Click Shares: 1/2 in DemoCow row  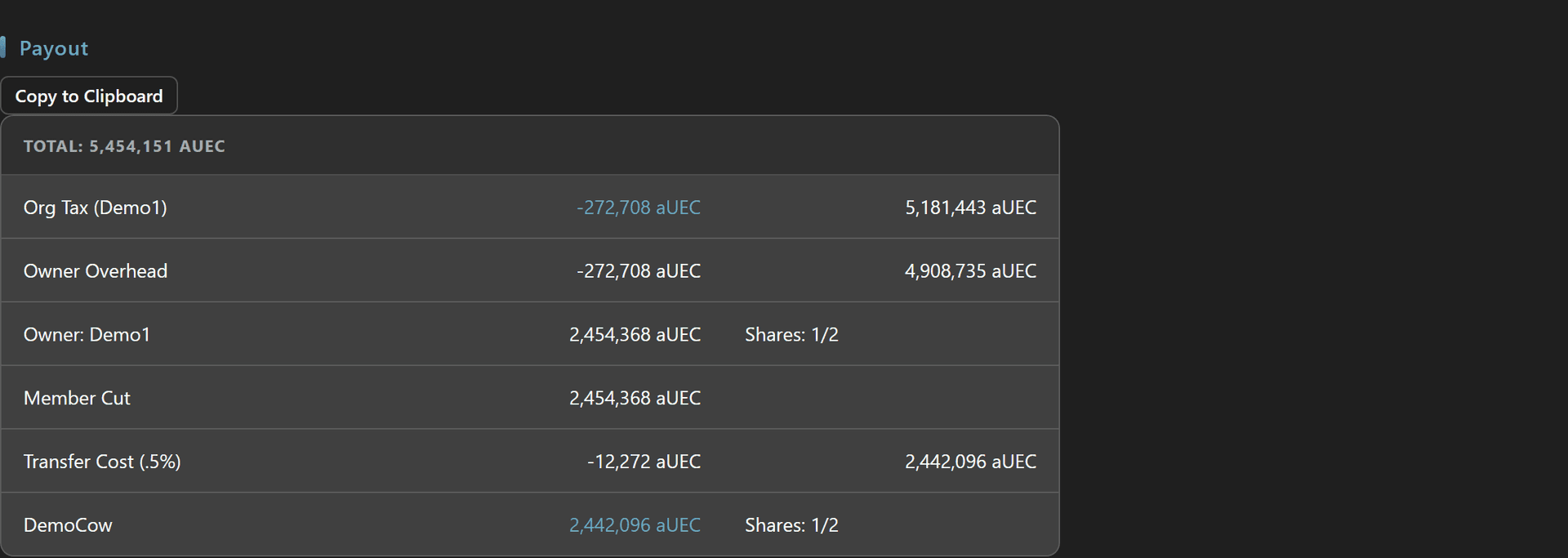[791, 525]
